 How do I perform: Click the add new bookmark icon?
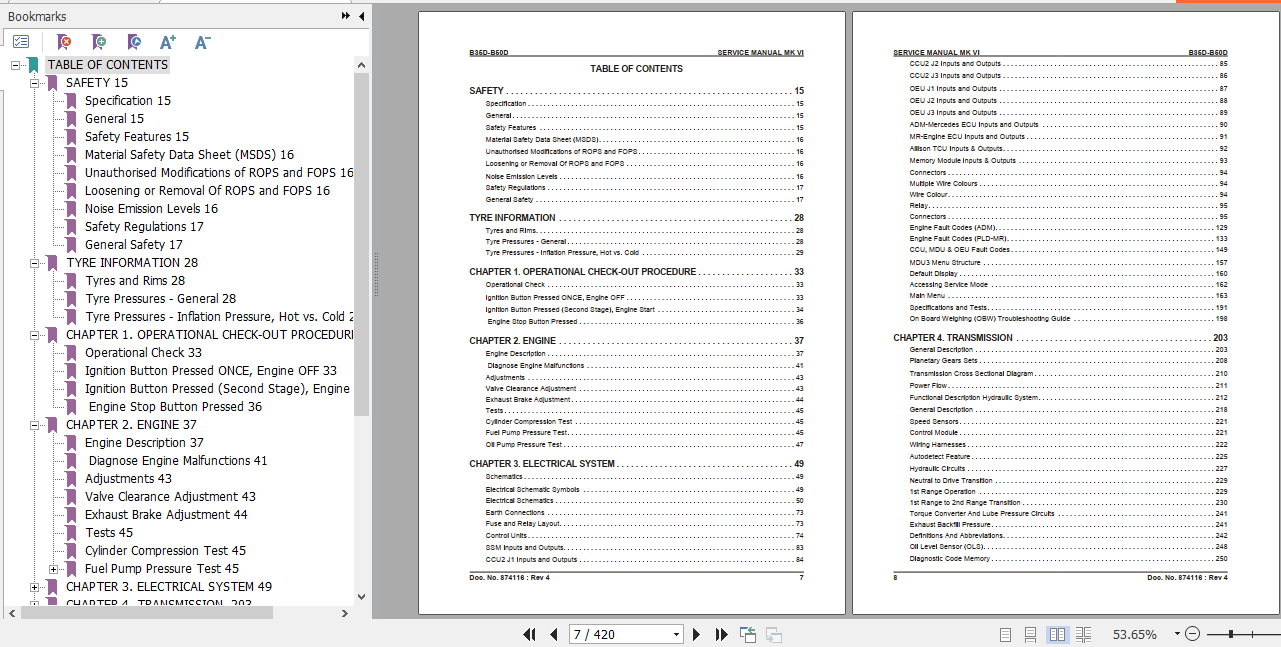[98, 42]
